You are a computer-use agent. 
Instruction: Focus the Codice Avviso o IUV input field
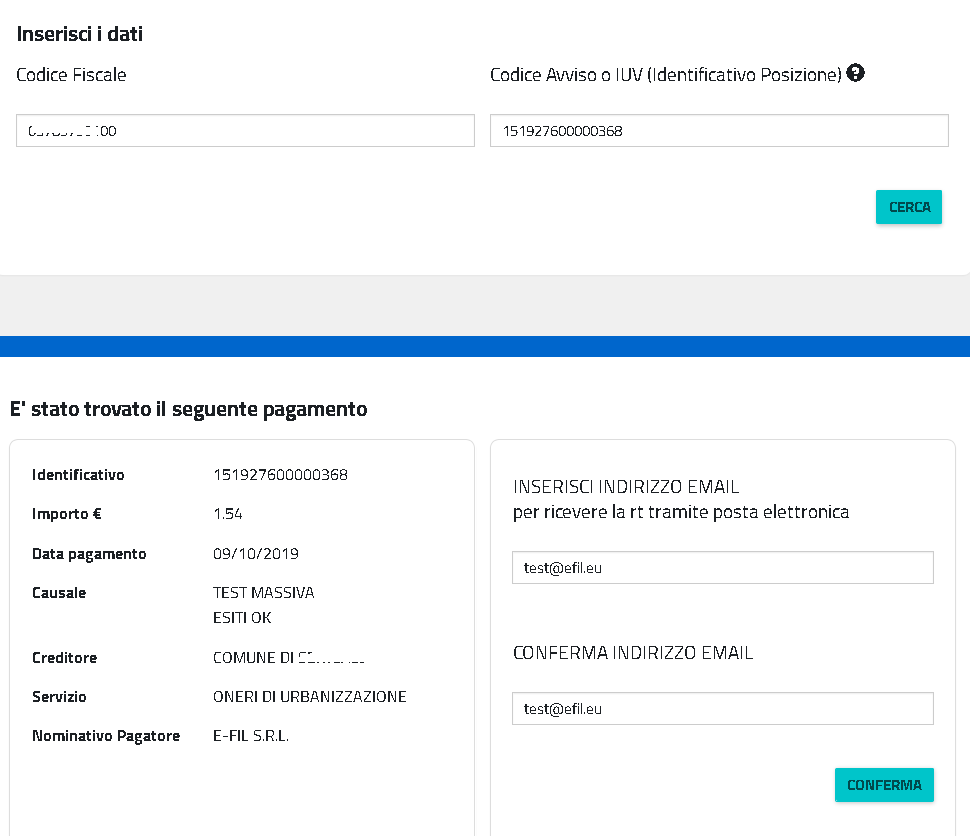718,130
